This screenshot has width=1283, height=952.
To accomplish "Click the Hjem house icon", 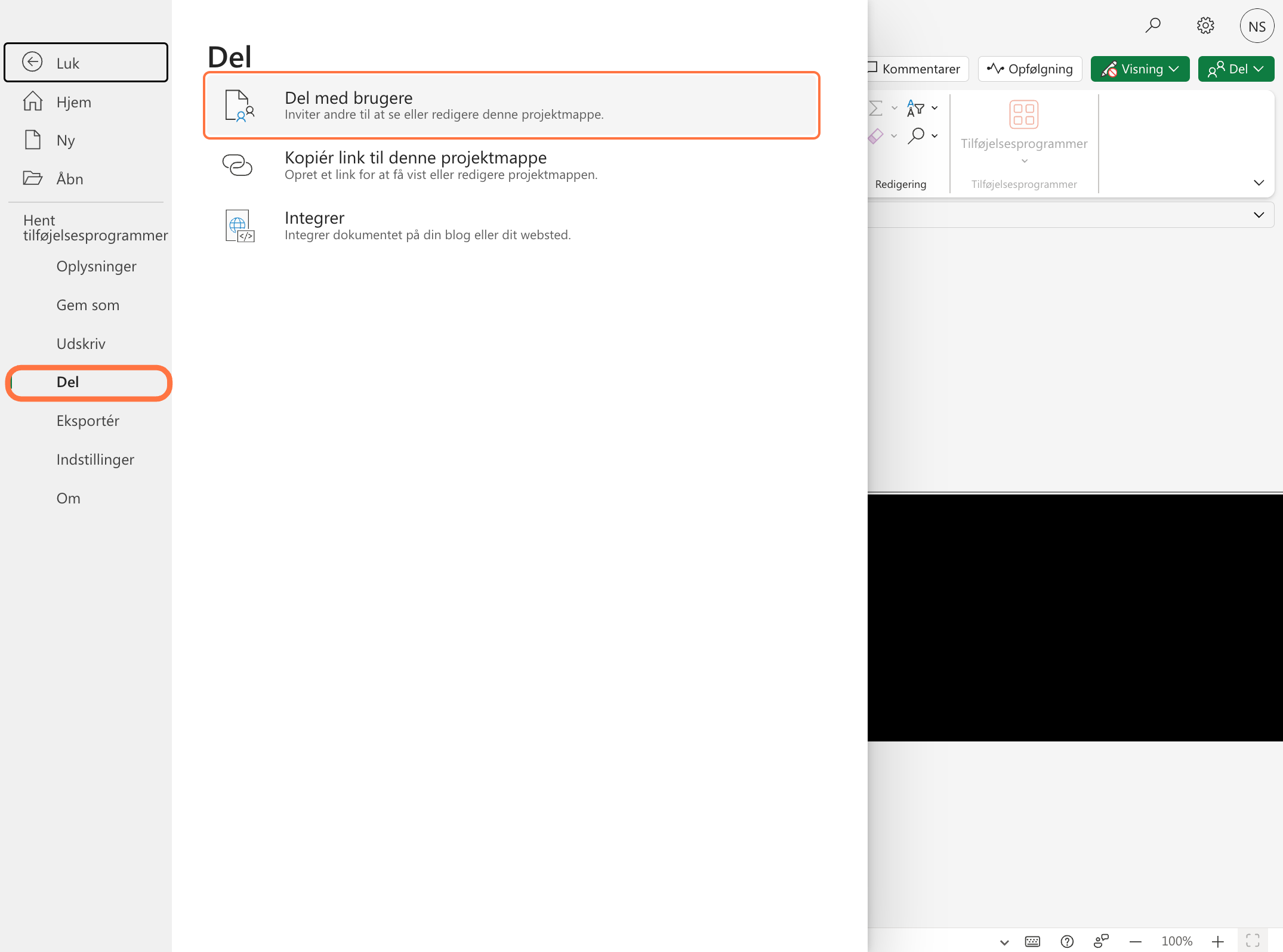I will tap(32, 101).
